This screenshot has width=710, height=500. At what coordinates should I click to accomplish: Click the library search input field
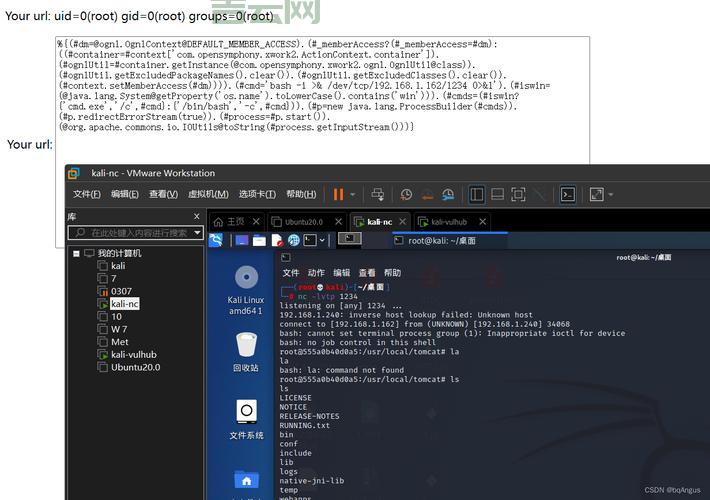tap(136, 233)
